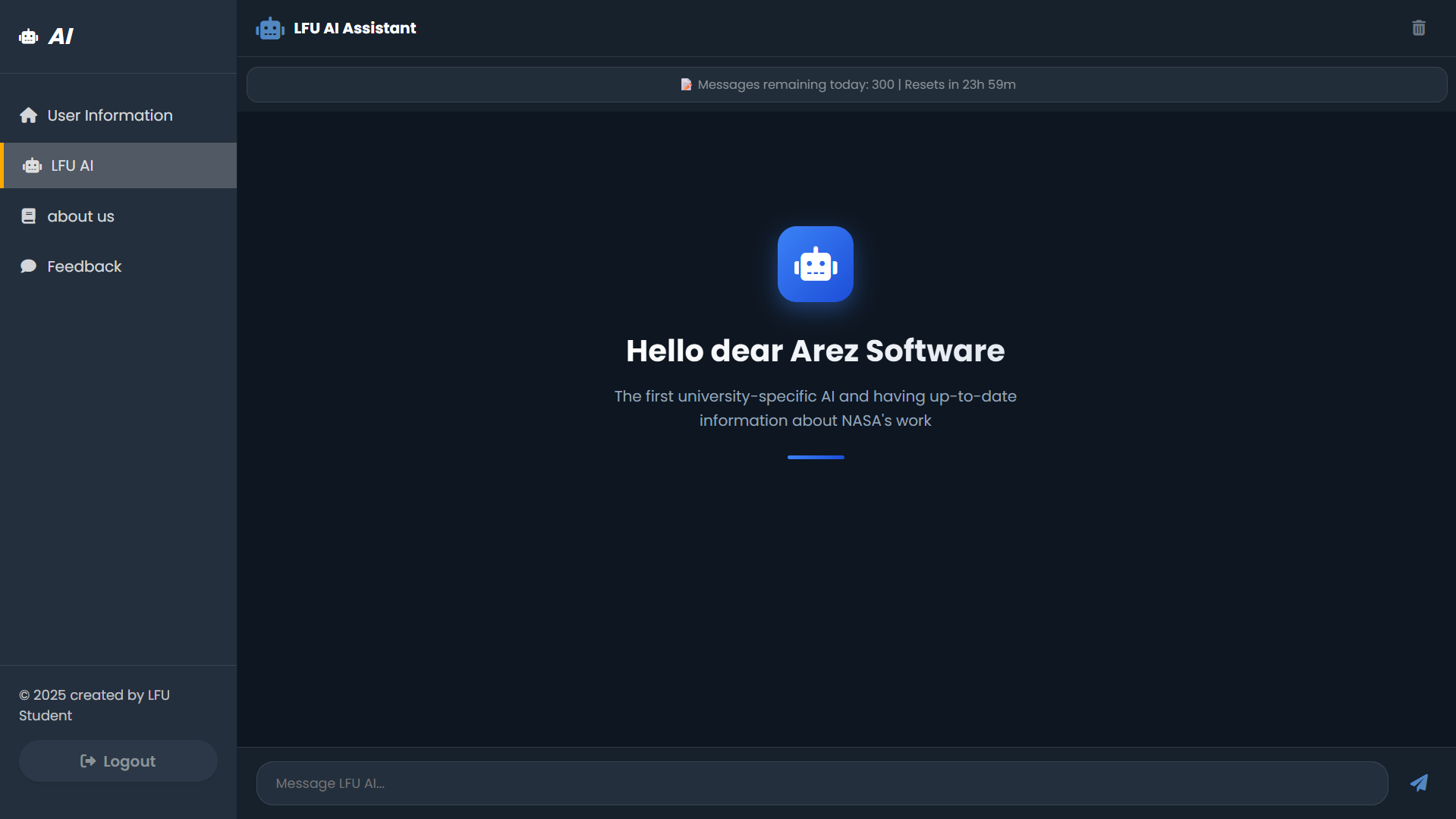Send message with the paper plane icon
This screenshot has height=819, width=1456.
click(1419, 783)
